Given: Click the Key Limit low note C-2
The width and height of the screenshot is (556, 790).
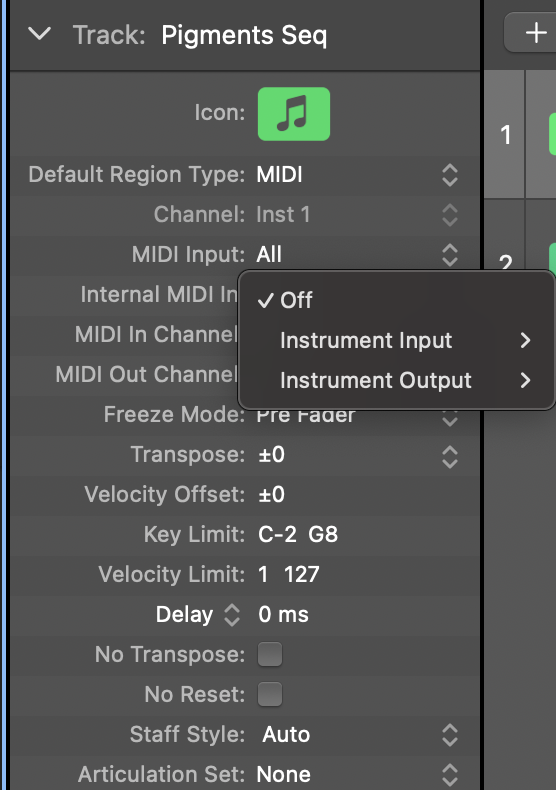Looking at the screenshot, I should coord(277,534).
